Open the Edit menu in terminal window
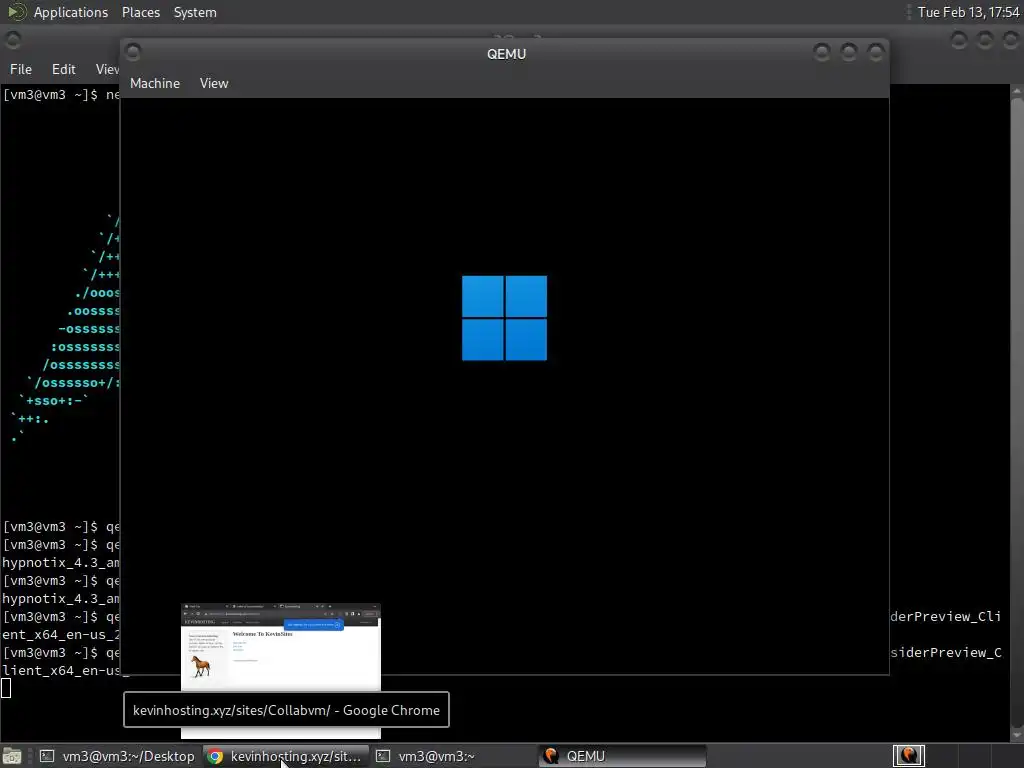 63,69
